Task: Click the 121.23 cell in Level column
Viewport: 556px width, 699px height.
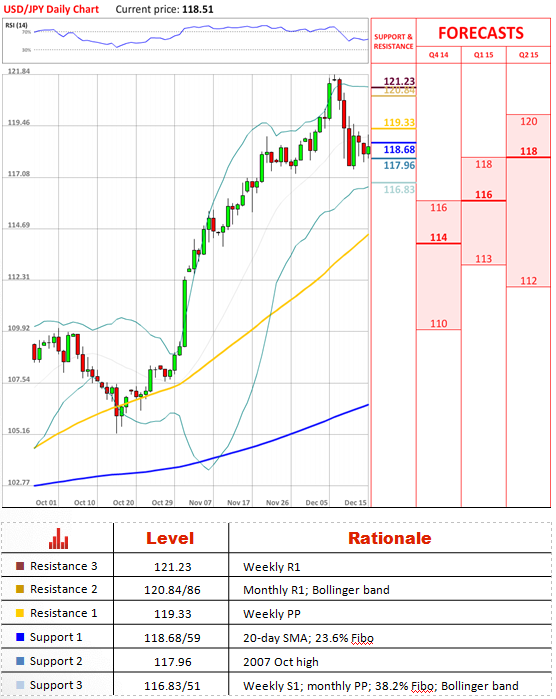Action: click(173, 567)
